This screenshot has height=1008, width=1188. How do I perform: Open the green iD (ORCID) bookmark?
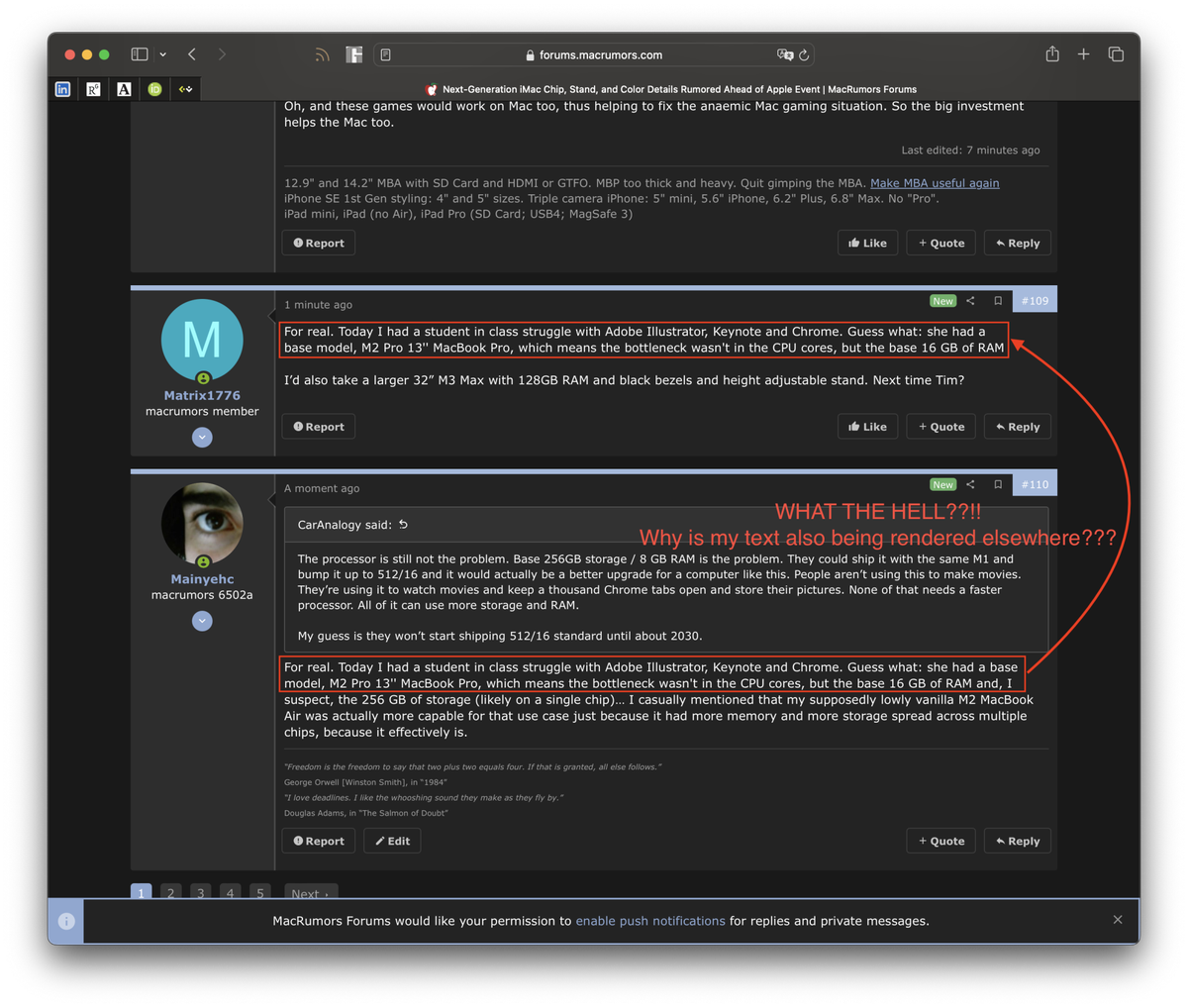pos(154,89)
